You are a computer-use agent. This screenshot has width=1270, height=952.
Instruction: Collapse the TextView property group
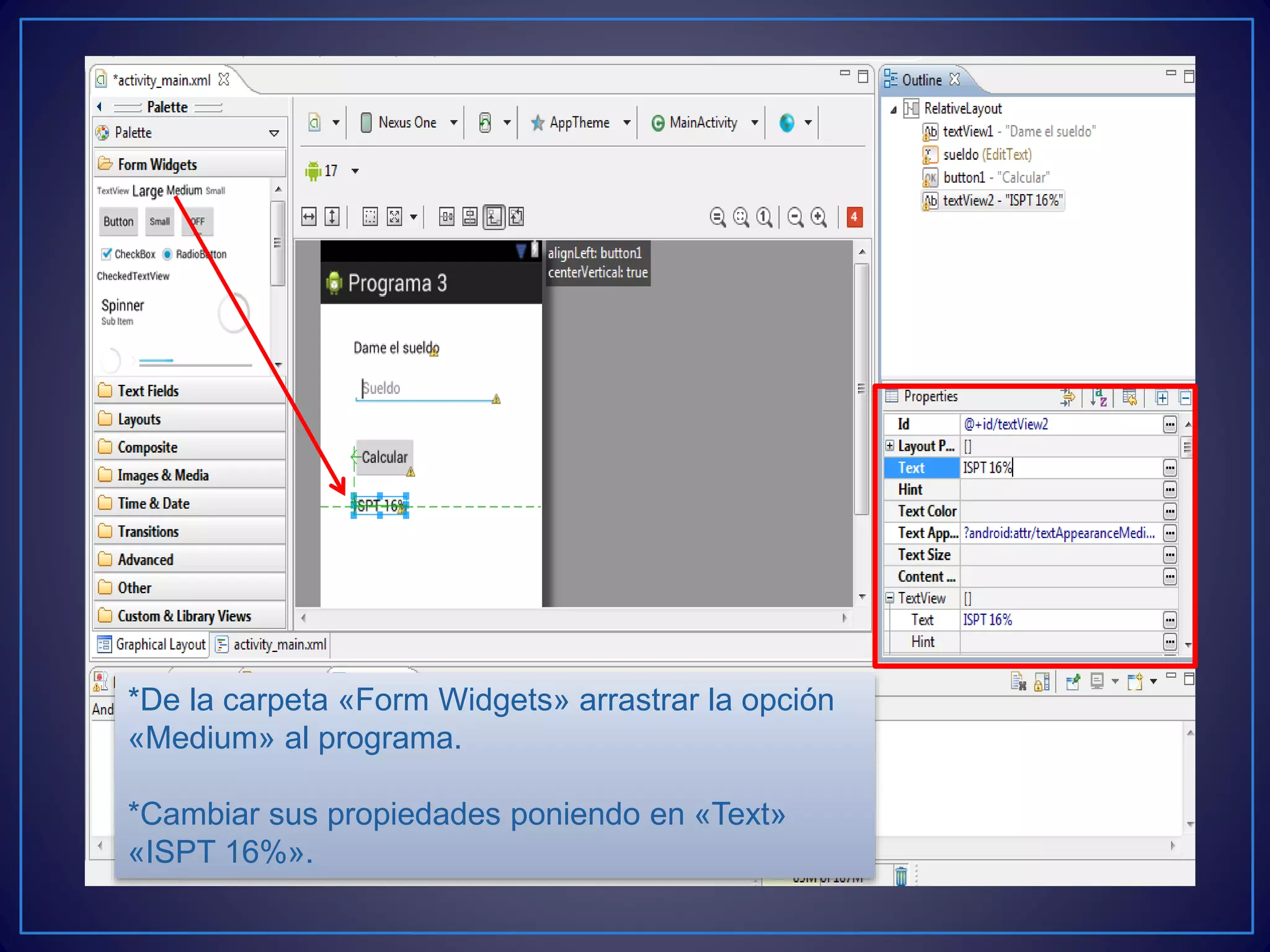coord(889,597)
